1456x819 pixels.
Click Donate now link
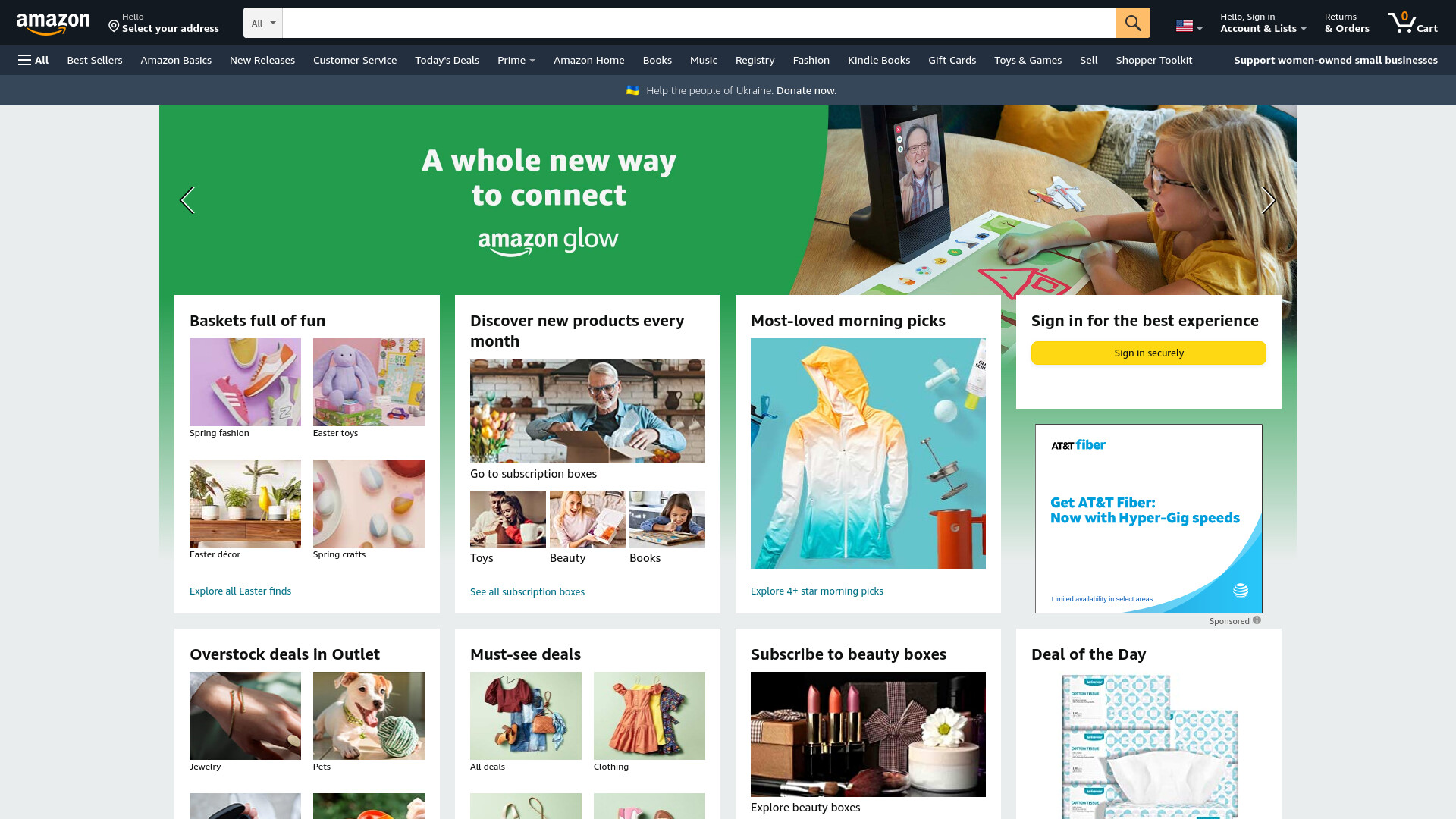(806, 90)
